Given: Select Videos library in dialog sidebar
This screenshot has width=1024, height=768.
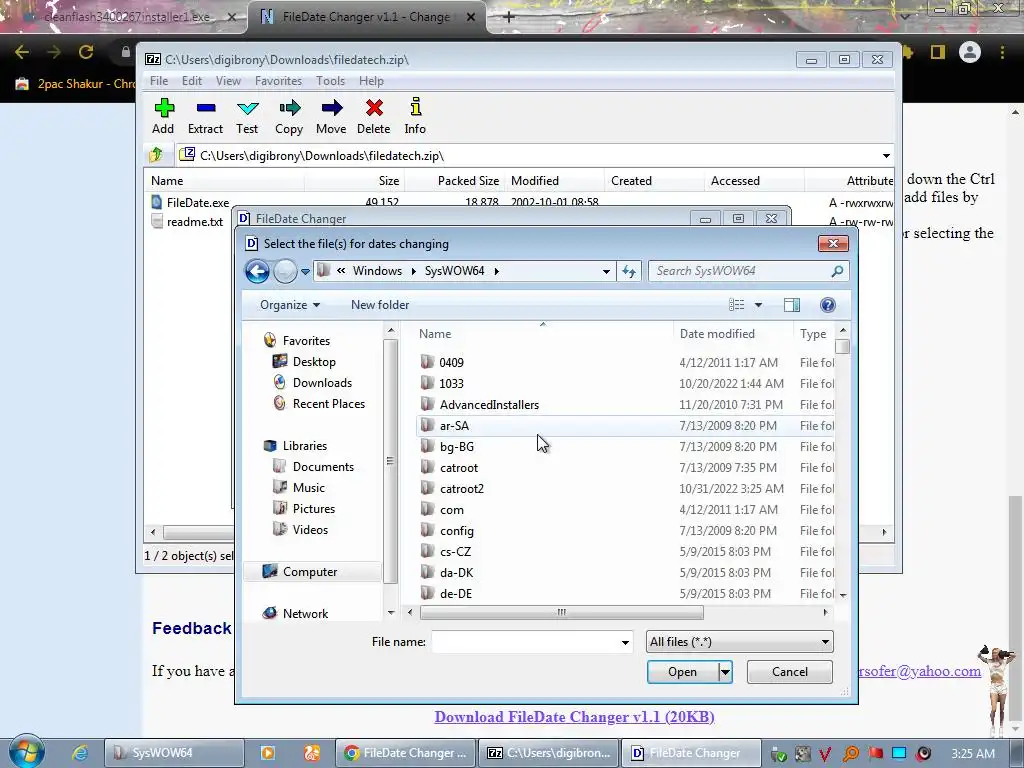Looking at the screenshot, I should coord(310,530).
